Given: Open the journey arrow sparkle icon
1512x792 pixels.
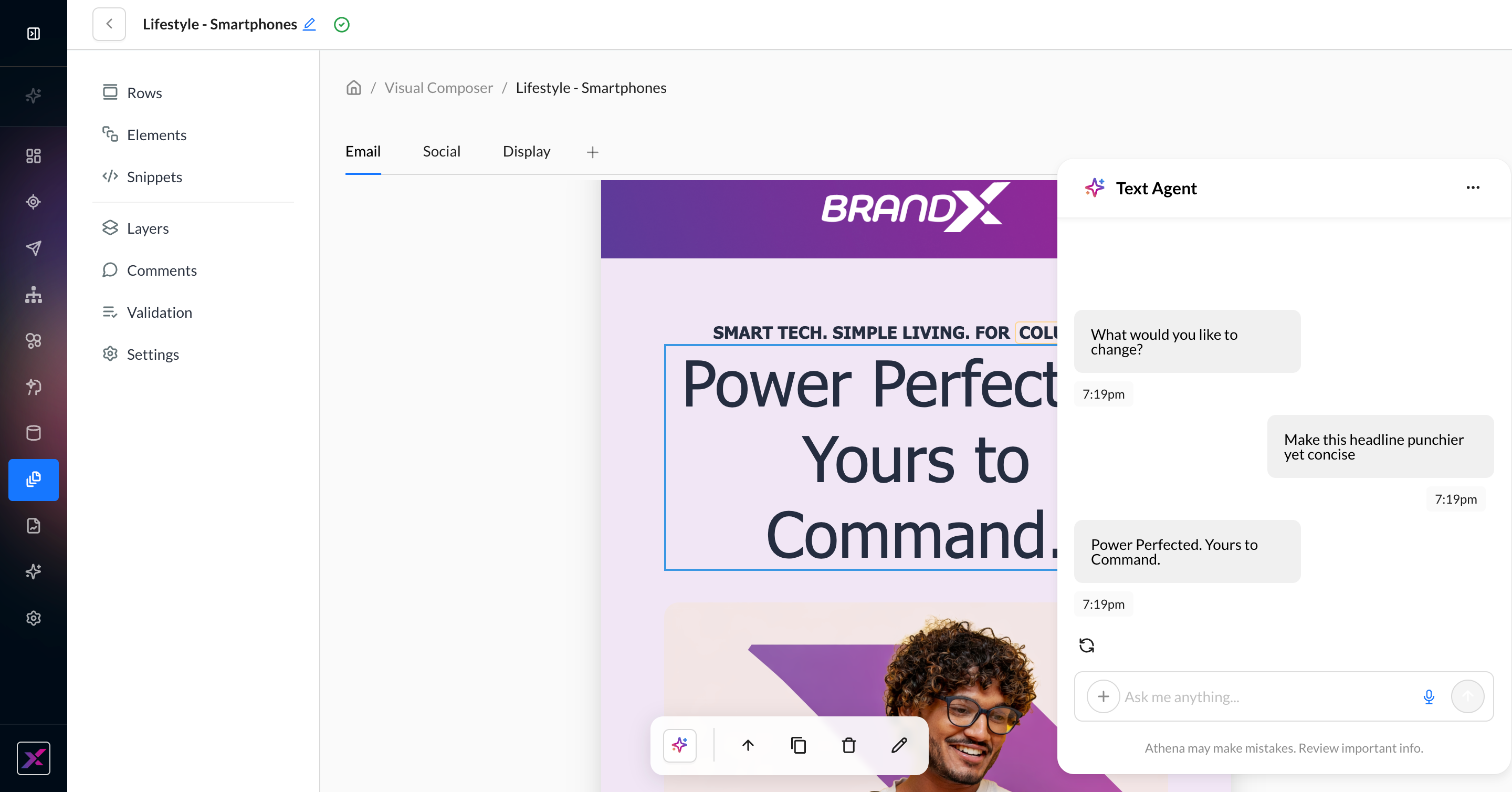Looking at the screenshot, I should [34, 387].
